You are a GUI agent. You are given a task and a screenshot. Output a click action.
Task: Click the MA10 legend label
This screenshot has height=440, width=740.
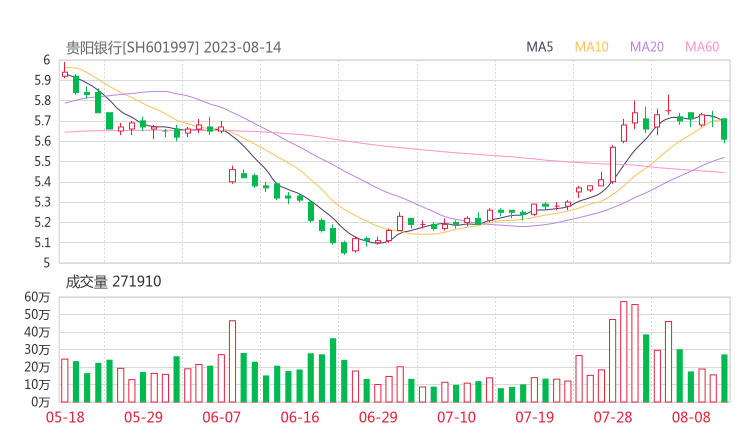tap(591, 47)
